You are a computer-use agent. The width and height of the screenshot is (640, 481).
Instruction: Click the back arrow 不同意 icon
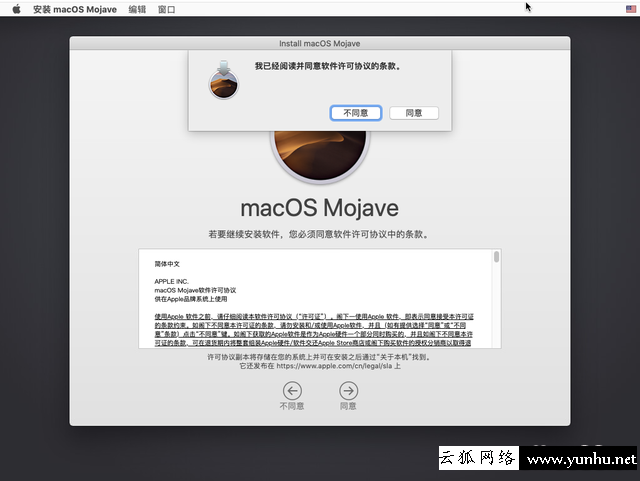[292, 391]
